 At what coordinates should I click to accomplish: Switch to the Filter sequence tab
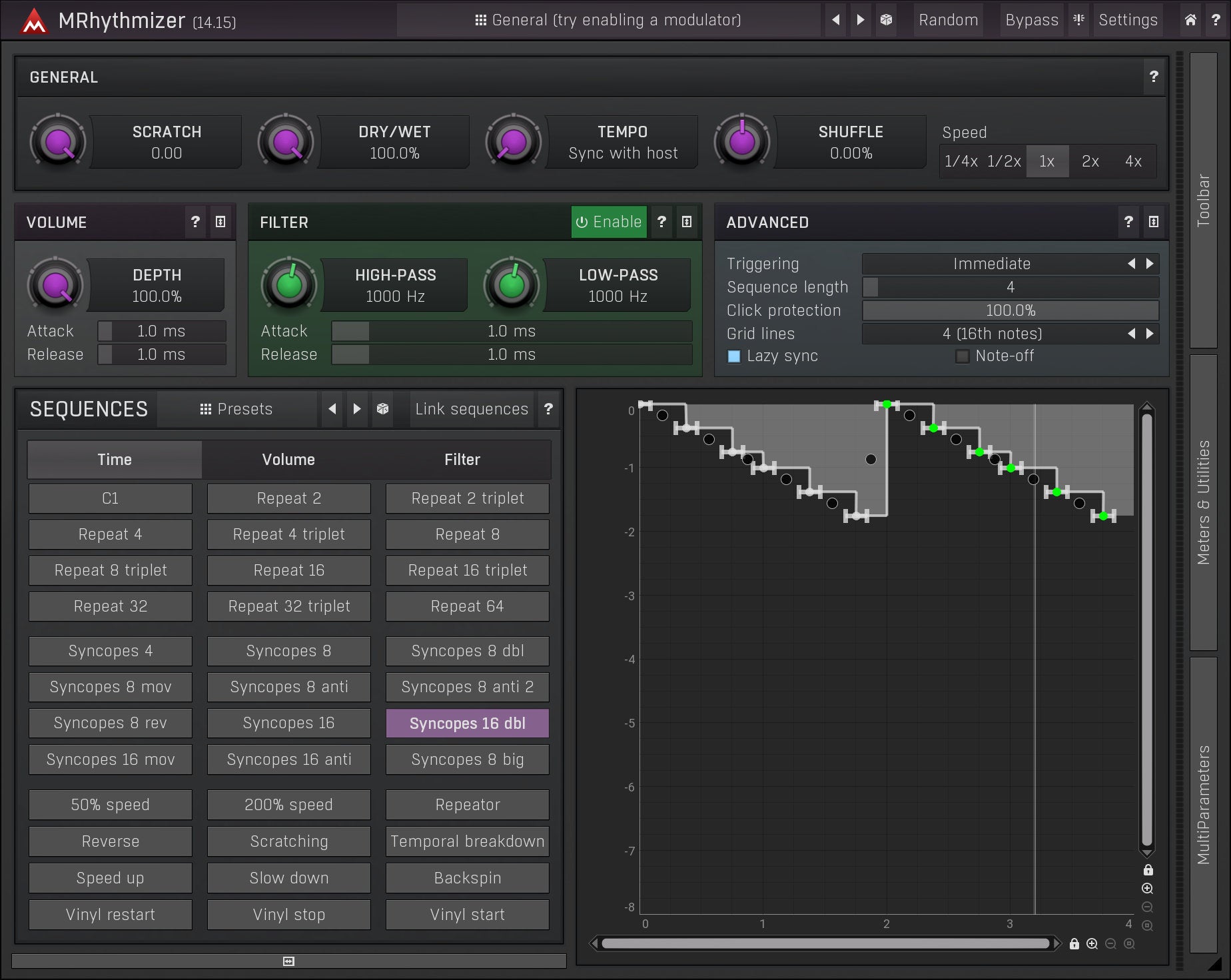pos(462,459)
